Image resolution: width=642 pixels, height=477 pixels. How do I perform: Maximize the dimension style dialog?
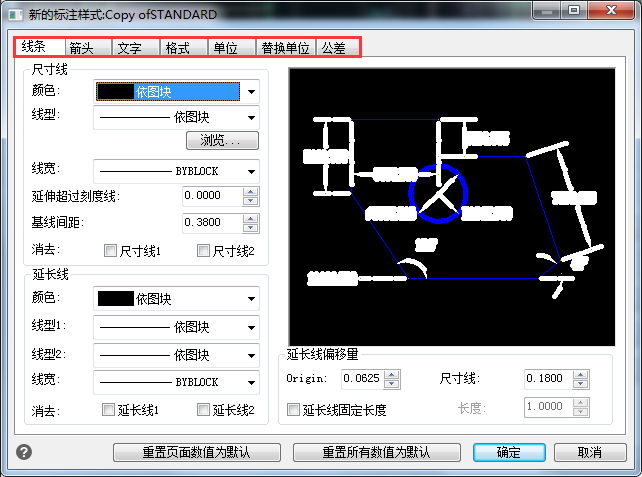coord(574,11)
